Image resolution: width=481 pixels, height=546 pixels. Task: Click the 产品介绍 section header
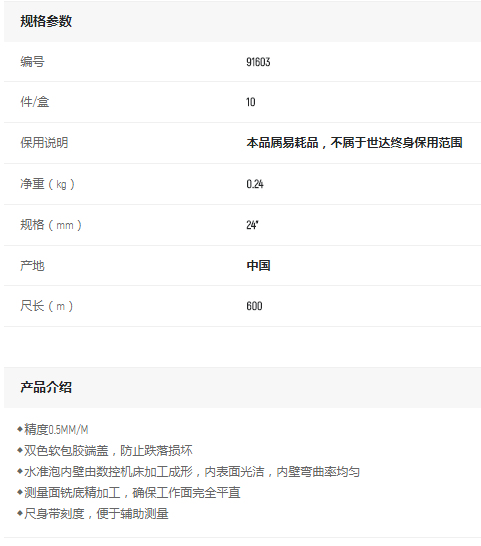coord(46,387)
